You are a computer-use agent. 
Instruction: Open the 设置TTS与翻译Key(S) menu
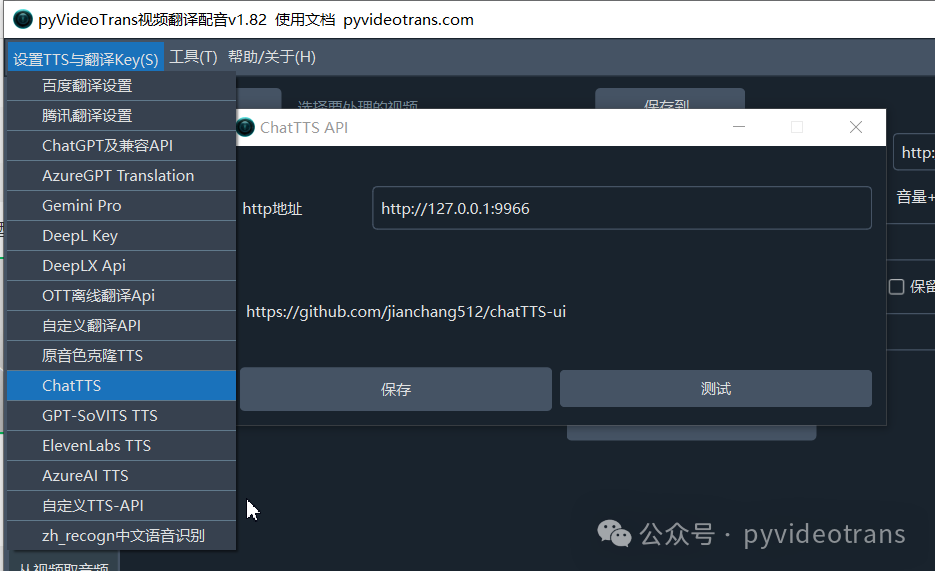tap(85, 57)
